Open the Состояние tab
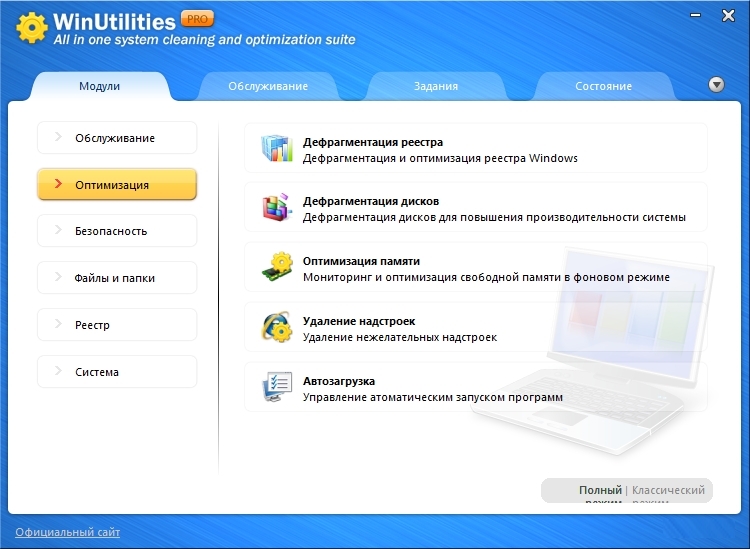This screenshot has width=750, height=549. [x=603, y=86]
